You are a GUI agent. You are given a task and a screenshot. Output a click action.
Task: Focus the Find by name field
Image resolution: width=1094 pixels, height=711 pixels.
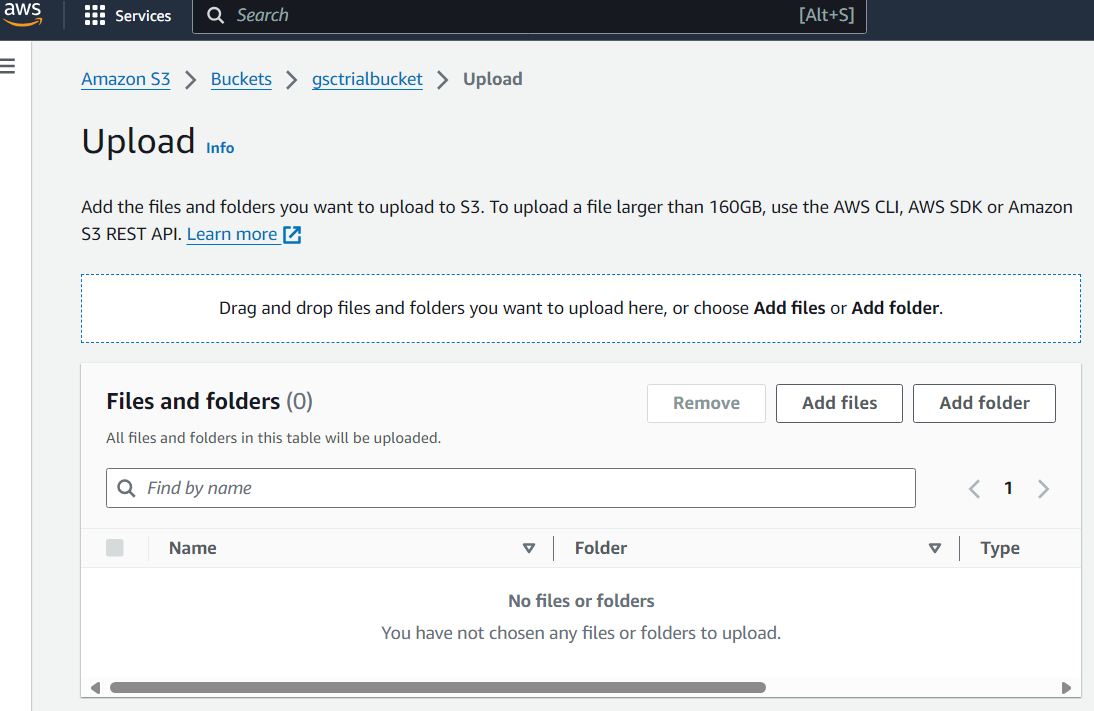pyautogui.click(x=511, y=488)
